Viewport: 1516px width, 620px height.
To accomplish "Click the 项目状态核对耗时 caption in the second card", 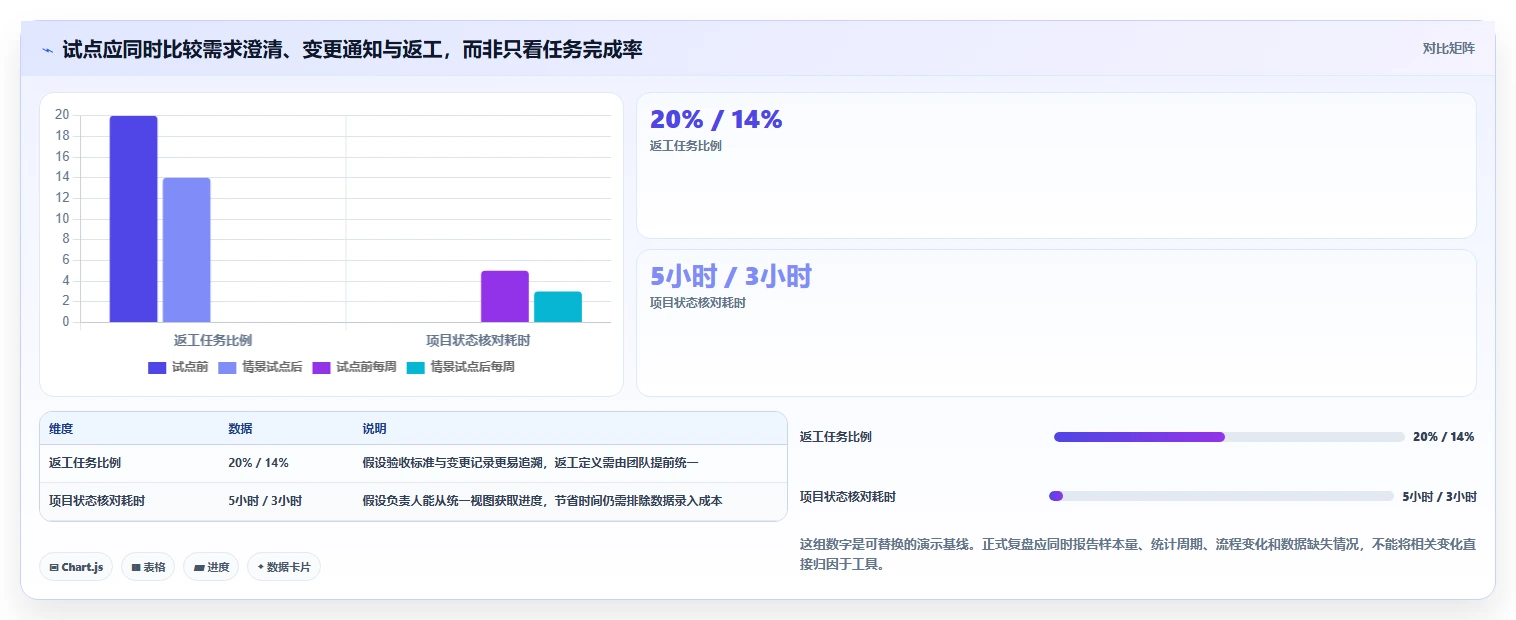I will 698,303.
